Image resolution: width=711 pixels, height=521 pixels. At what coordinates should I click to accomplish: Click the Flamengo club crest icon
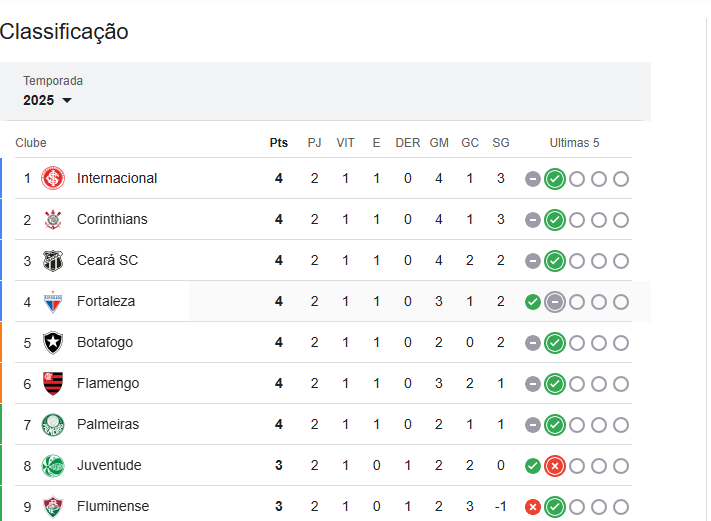(x=53, y=383)
